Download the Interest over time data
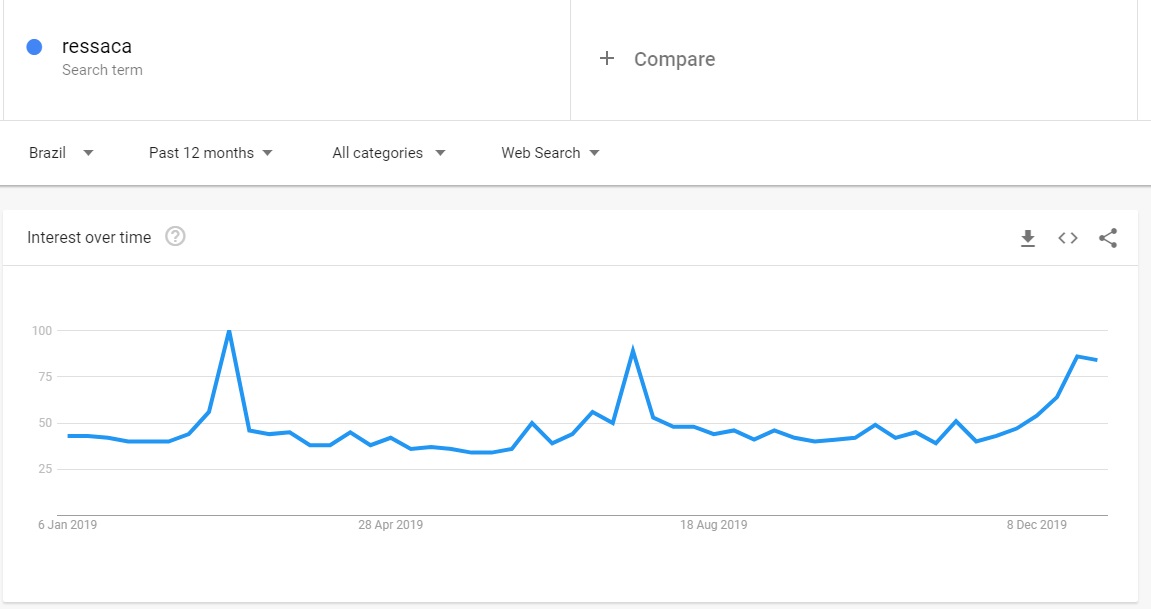1151x609 pixels. (1028, 238)
